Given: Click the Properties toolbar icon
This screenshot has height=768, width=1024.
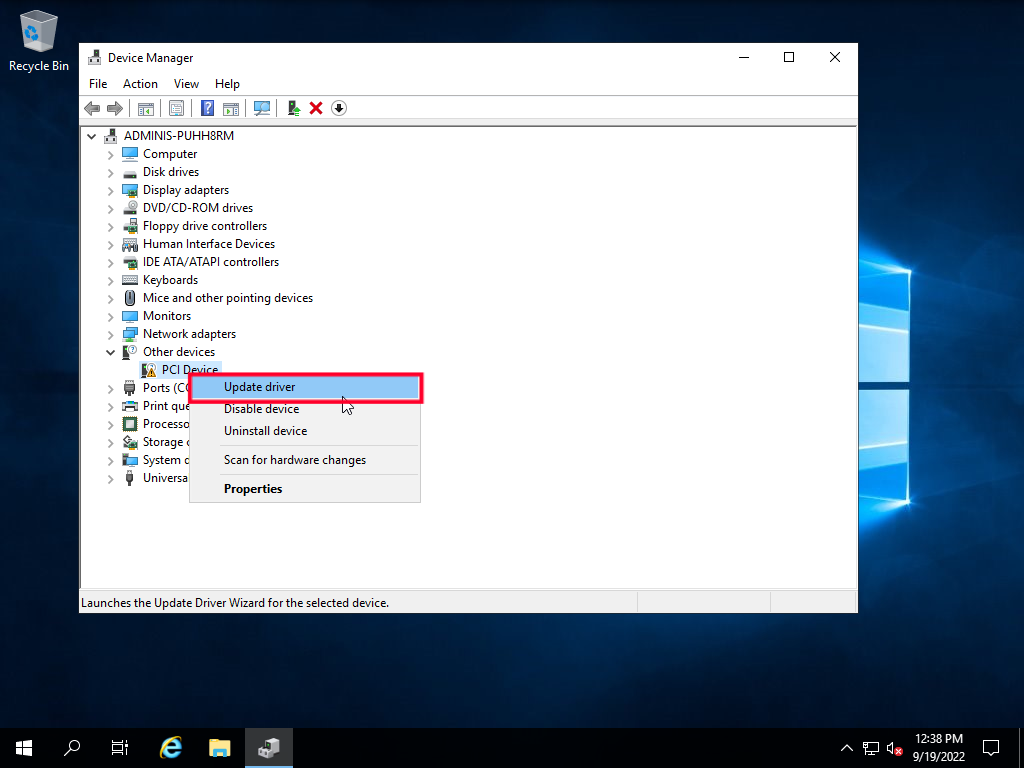Looking at the screenshot, I should [176, 108].
